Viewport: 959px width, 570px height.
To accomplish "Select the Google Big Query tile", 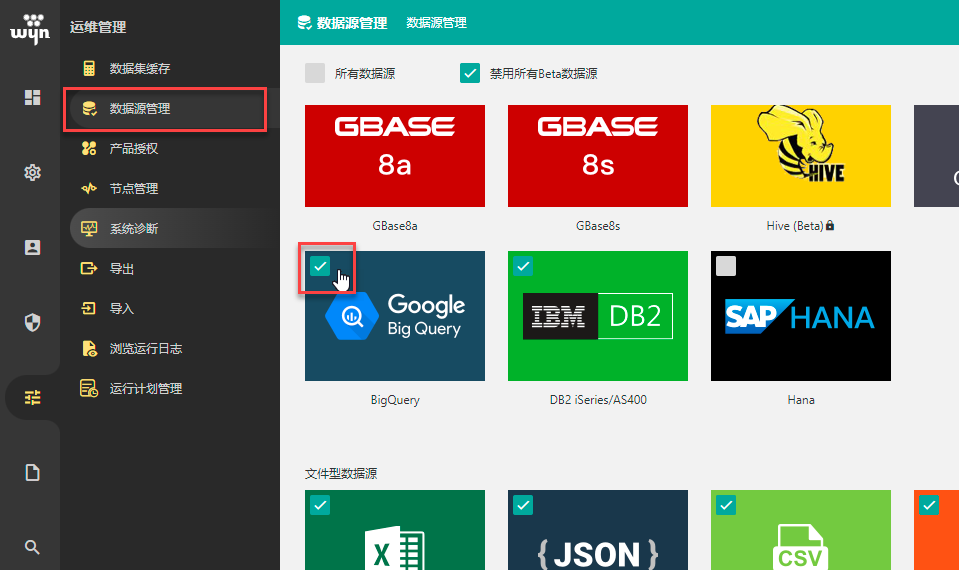I will point(395,316).
